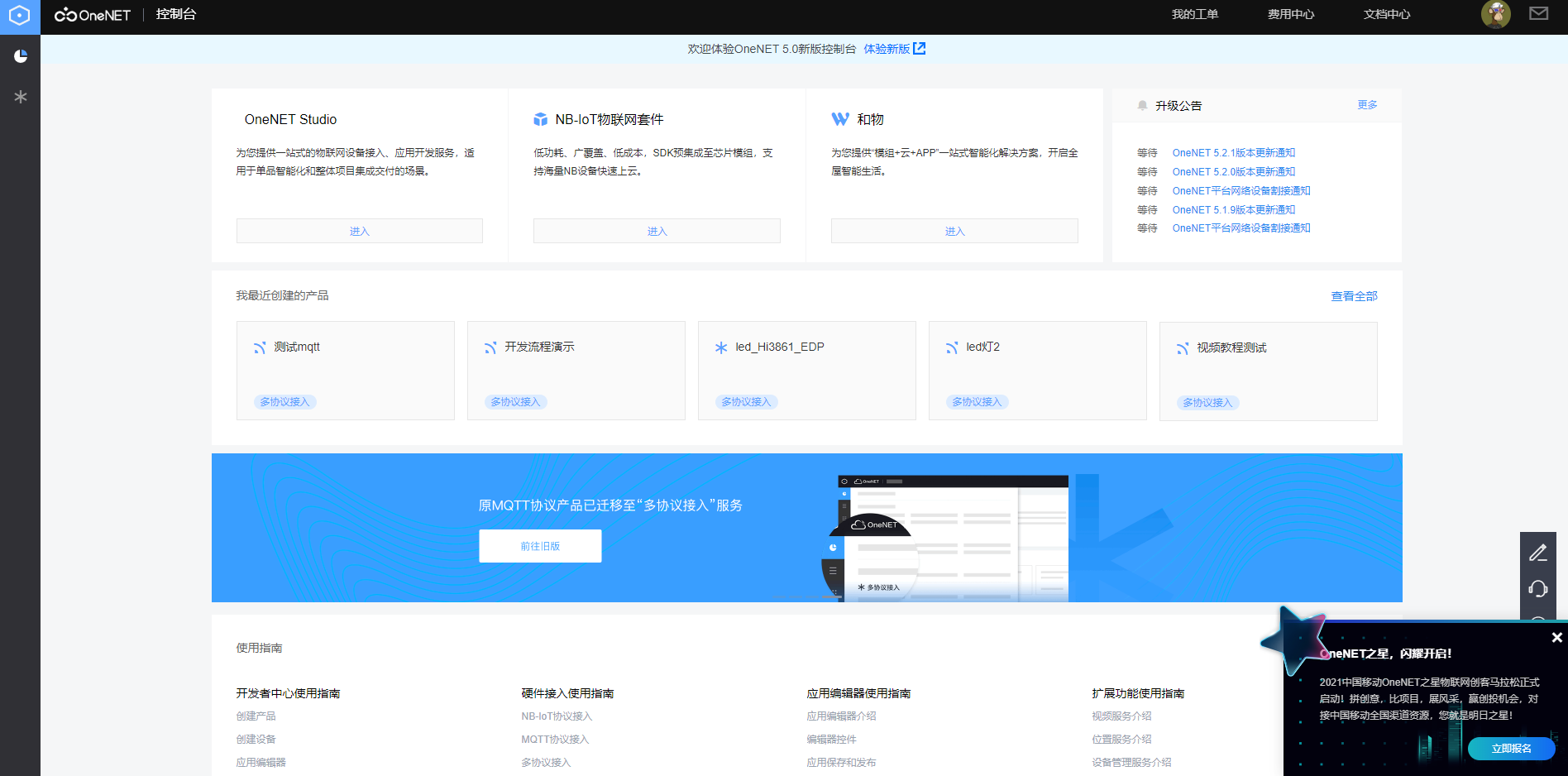Open the 测试mqtt product card
Image resolution: width=1568 pixels, height=776 pixels.
(x=346, y=371)
